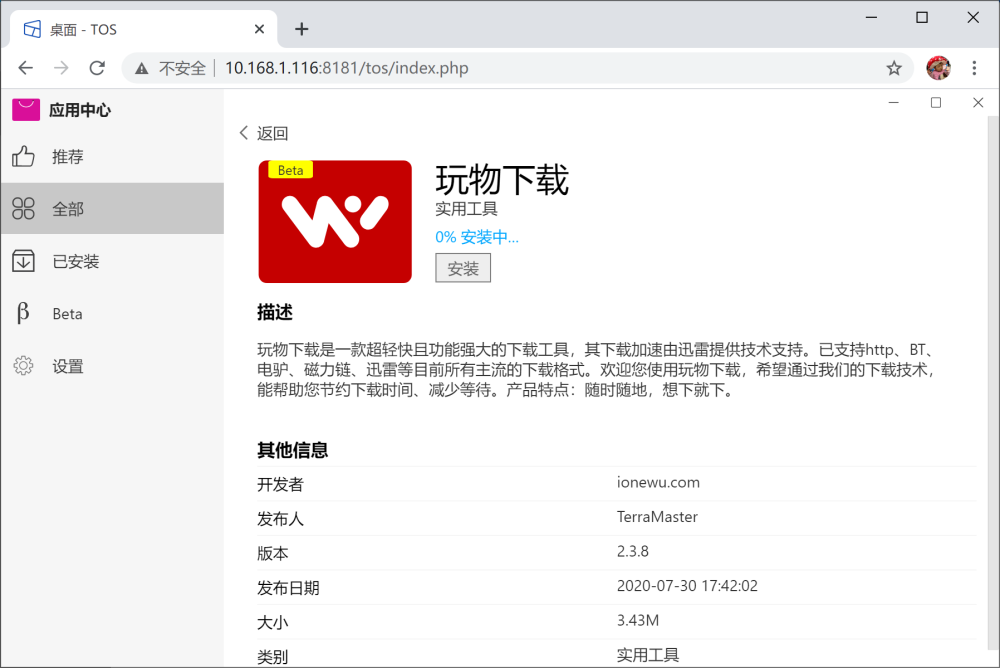
Task: Open the Chrome profile avatar
Action: coord(938,68)
